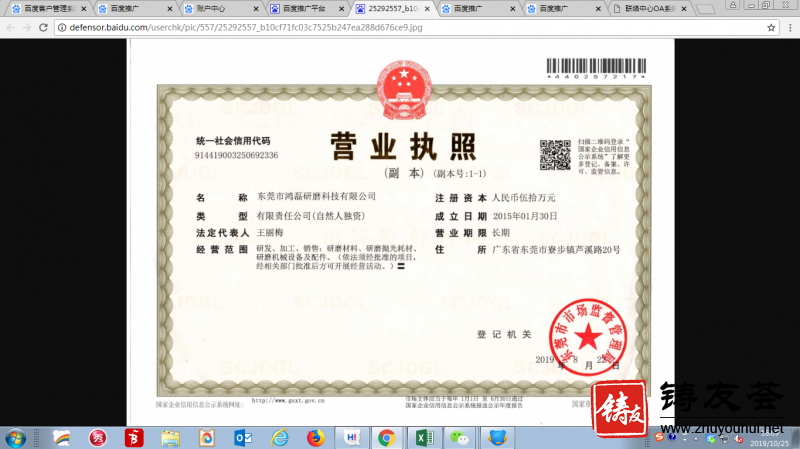This screenshot has width=800, height=449.
Task: Reload the current page
Action: [43, 28]
